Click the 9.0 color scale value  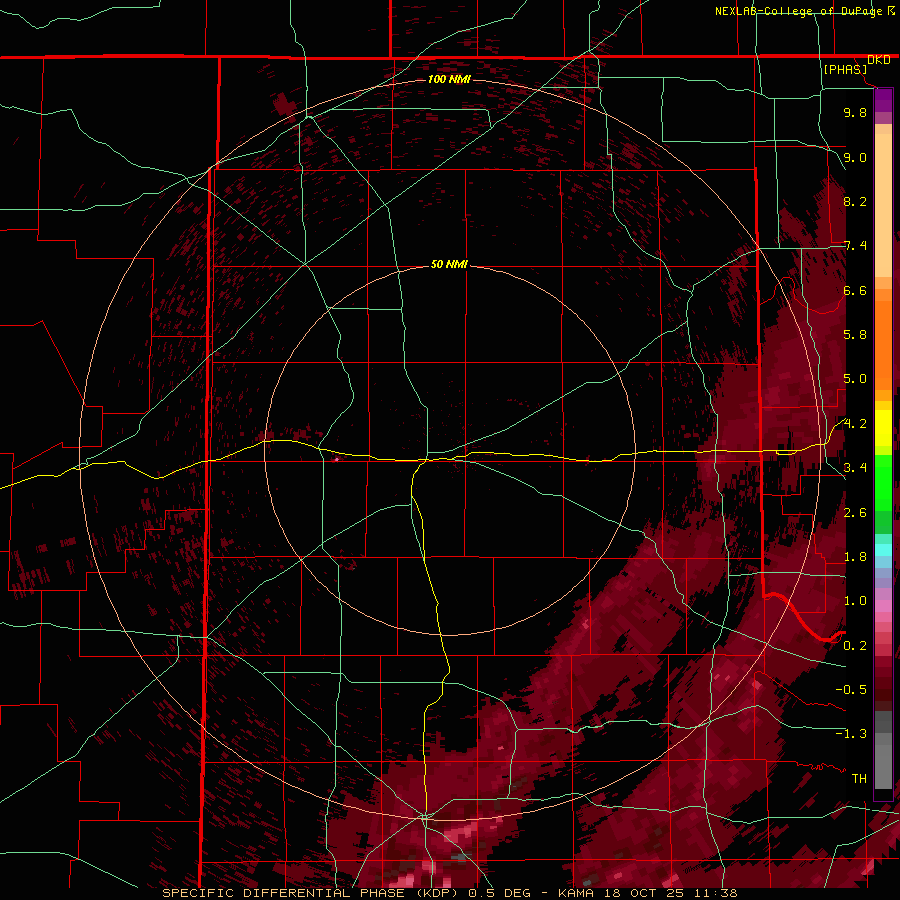[x=855, y=157]
